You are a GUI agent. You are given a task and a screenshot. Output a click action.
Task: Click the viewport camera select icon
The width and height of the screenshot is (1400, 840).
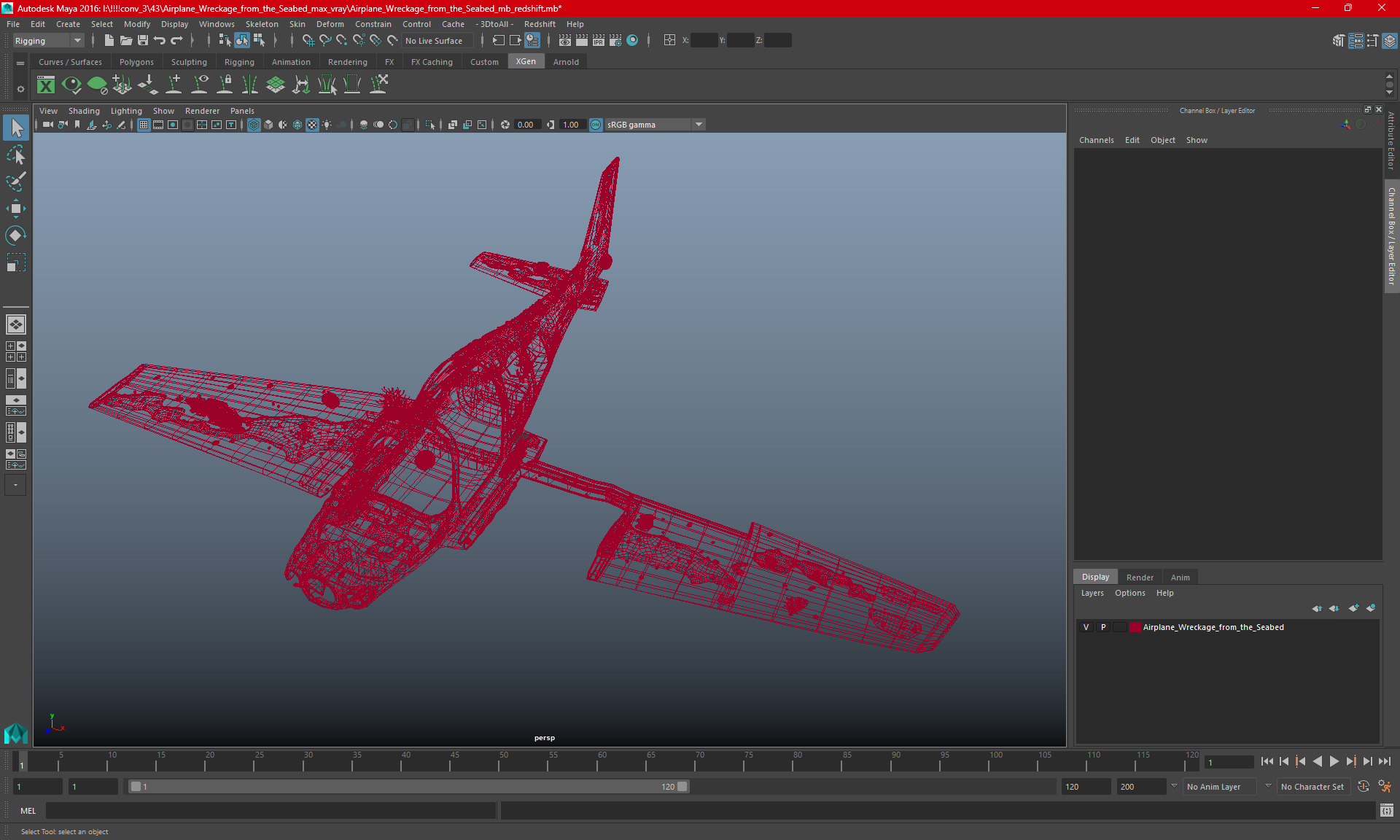47,125
